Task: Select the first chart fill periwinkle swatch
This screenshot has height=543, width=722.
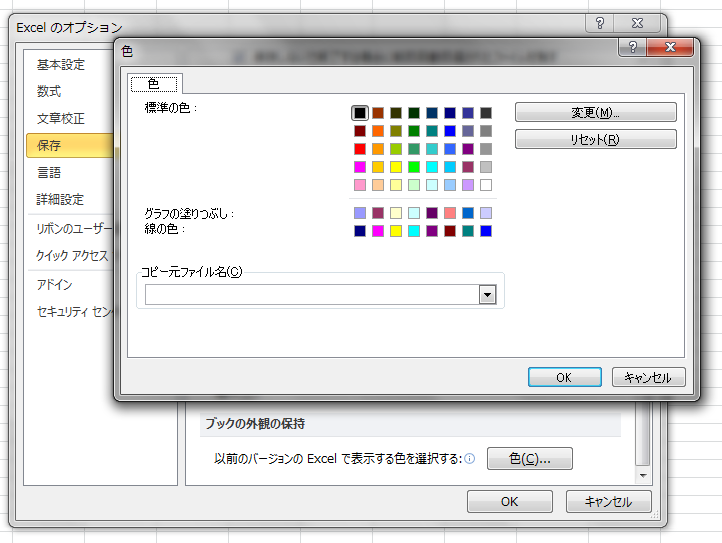Action: pyautogui.click(x=360, y=213)
